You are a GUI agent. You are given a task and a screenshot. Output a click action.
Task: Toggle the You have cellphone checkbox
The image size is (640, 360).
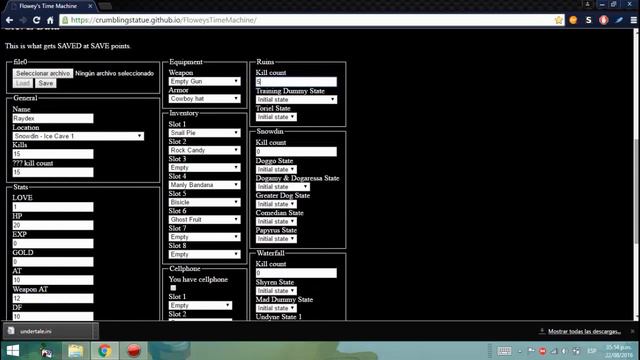(173, 288)
